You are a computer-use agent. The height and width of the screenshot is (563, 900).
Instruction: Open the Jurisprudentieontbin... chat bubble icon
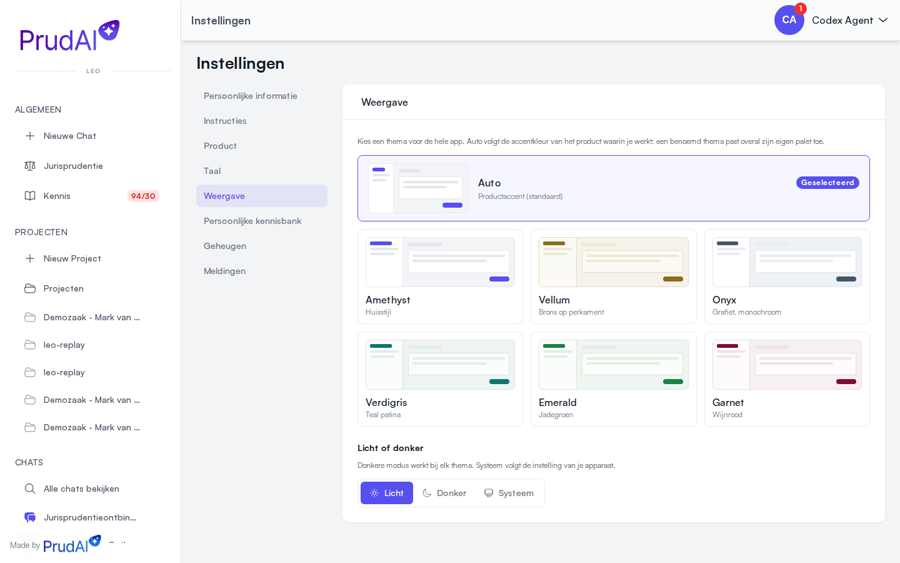30,517
